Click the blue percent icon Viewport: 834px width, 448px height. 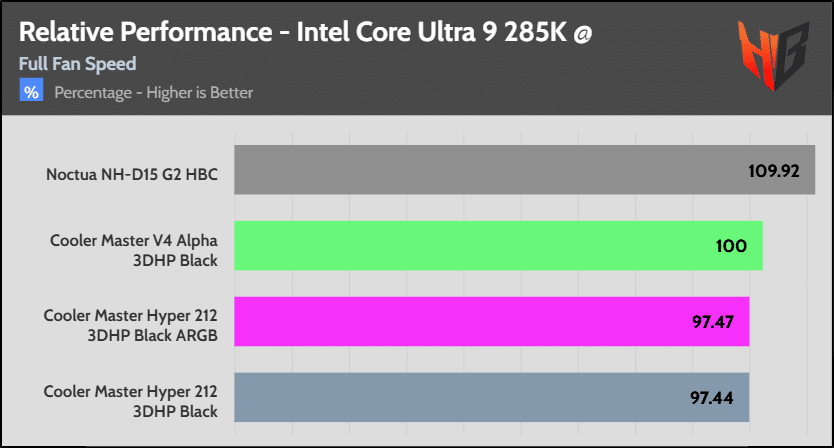[31, 92]
